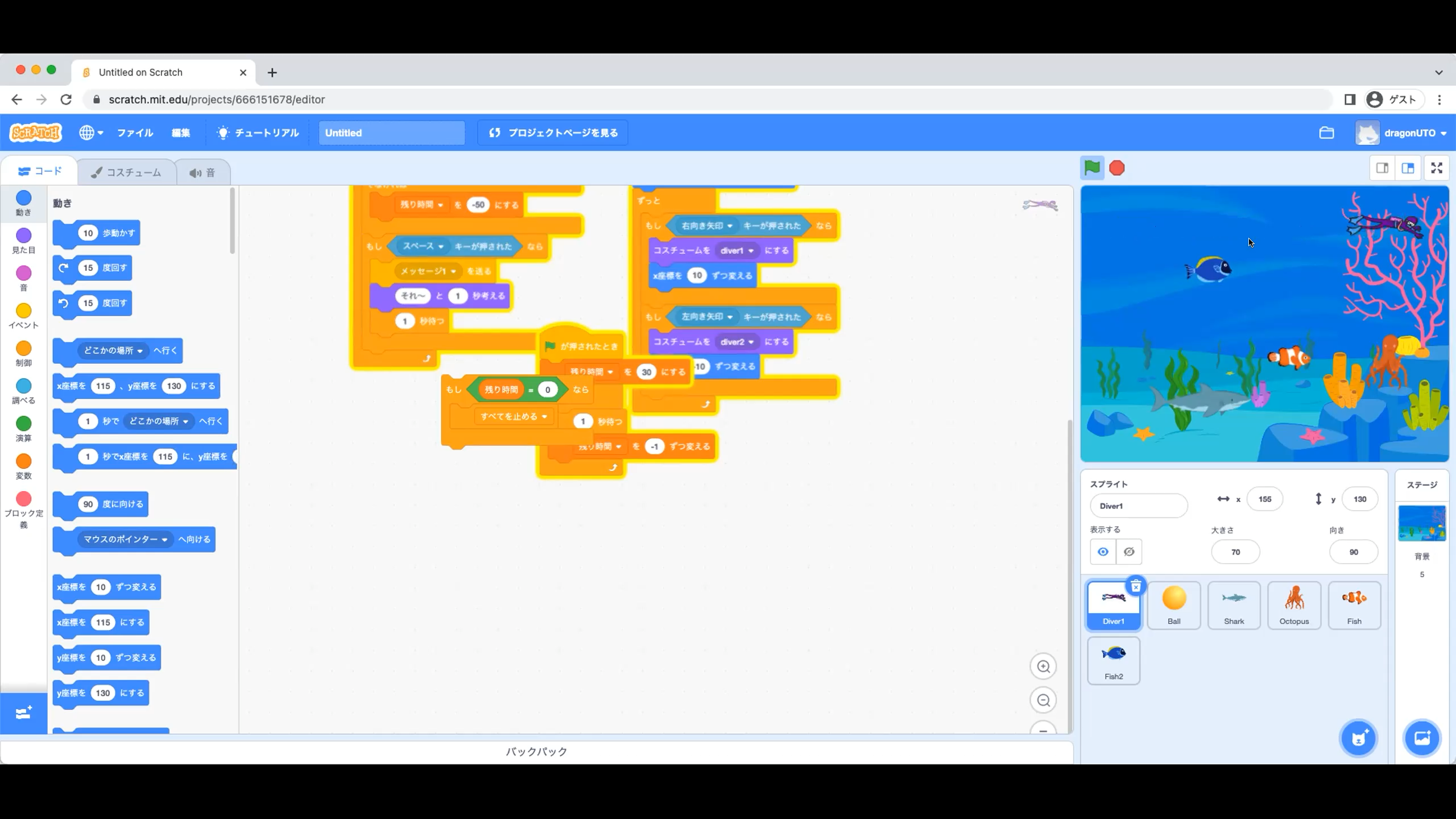This screenshot has height=819, width=1456.
Task: Open the add extension button
Action: coord(23,713)
